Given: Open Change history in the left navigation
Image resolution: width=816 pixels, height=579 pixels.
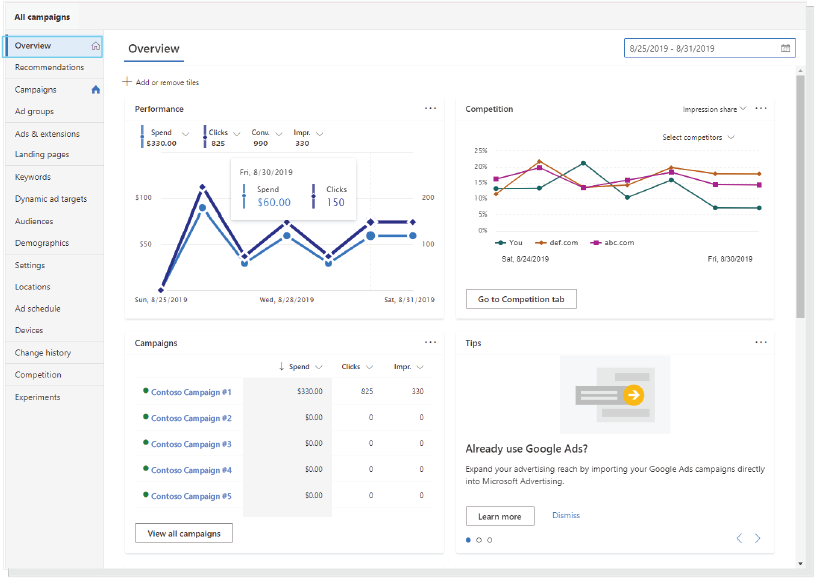Looking at the screenshot, I should (x=43, y=353).
